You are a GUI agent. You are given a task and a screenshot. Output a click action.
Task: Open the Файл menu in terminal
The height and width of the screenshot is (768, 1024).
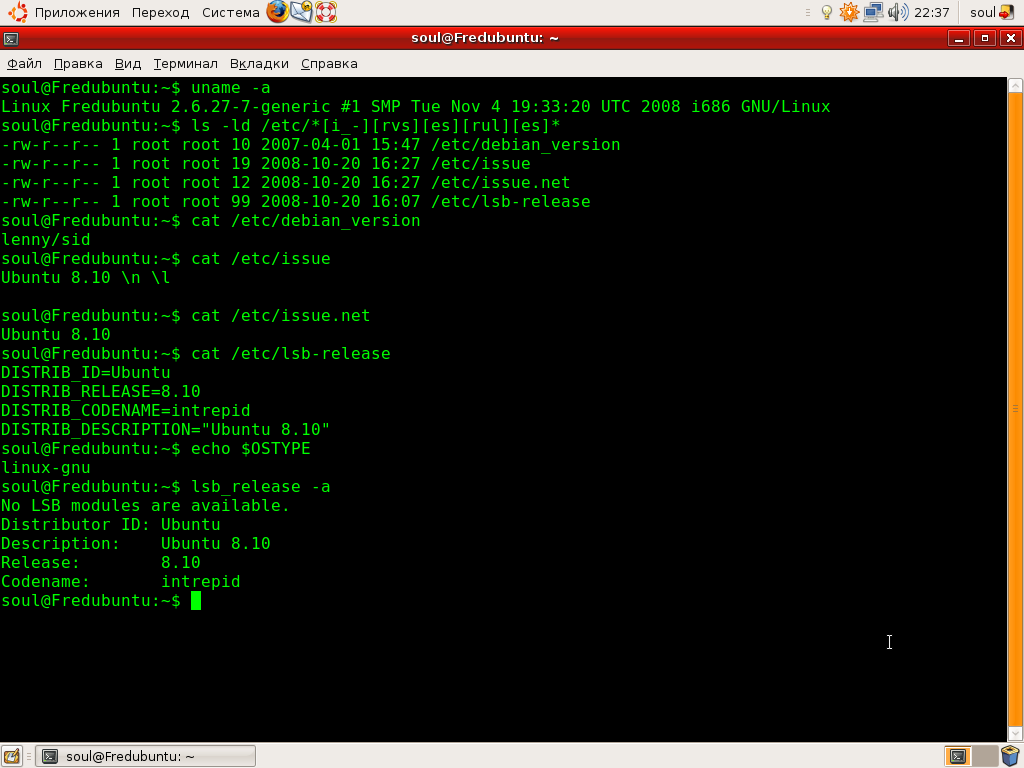click(24, 63)
